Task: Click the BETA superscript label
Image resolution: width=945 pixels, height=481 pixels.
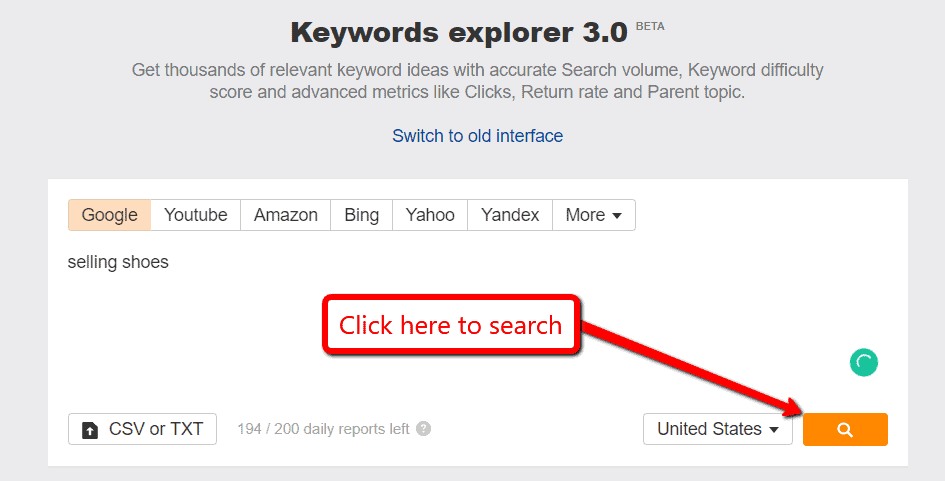Action: 650,26
